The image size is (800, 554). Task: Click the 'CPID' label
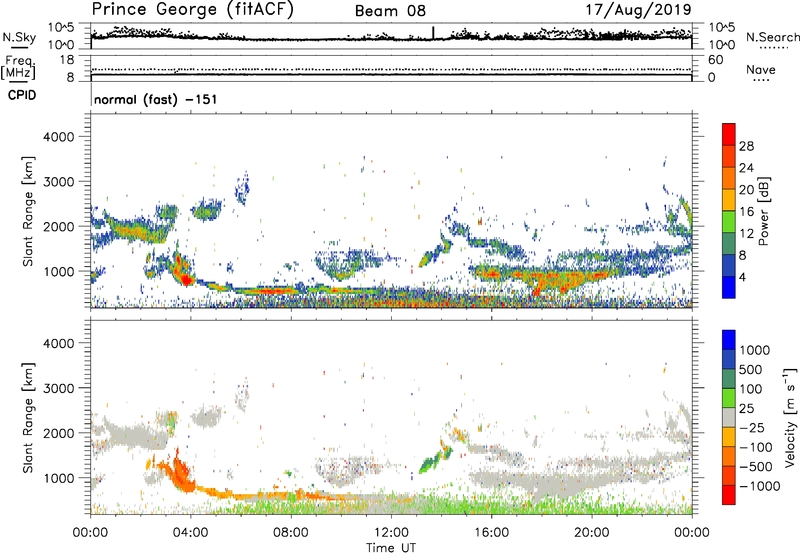pyautogui.click(x=22, y=95)
